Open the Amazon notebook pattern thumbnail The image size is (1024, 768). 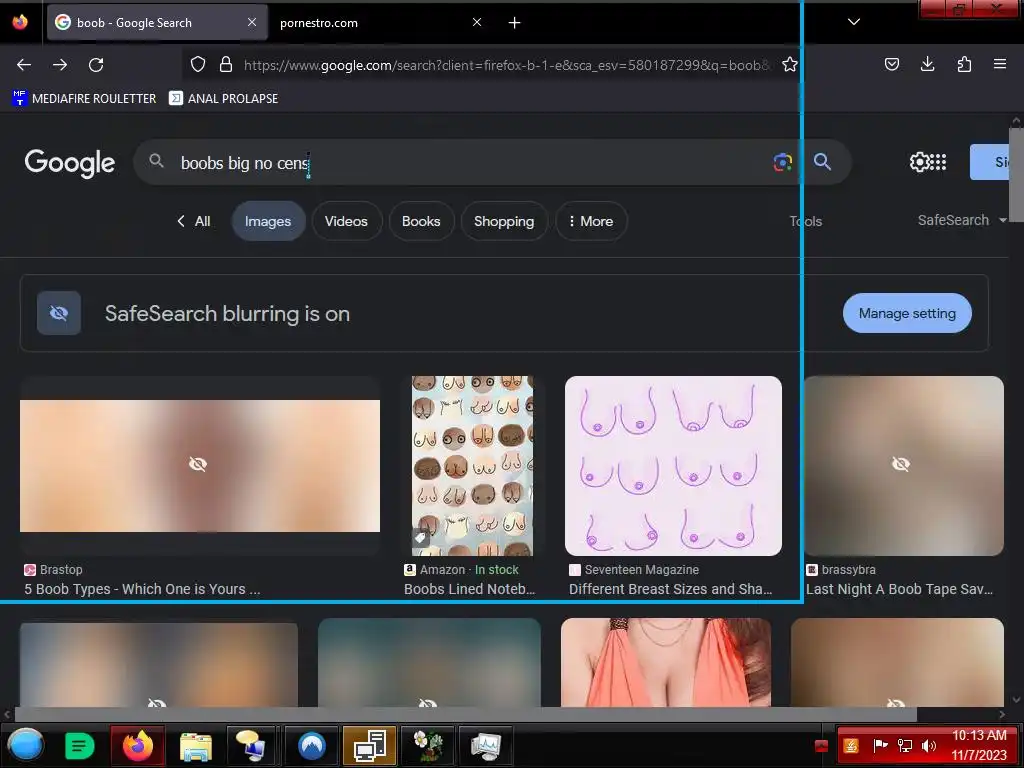point(472,466)
